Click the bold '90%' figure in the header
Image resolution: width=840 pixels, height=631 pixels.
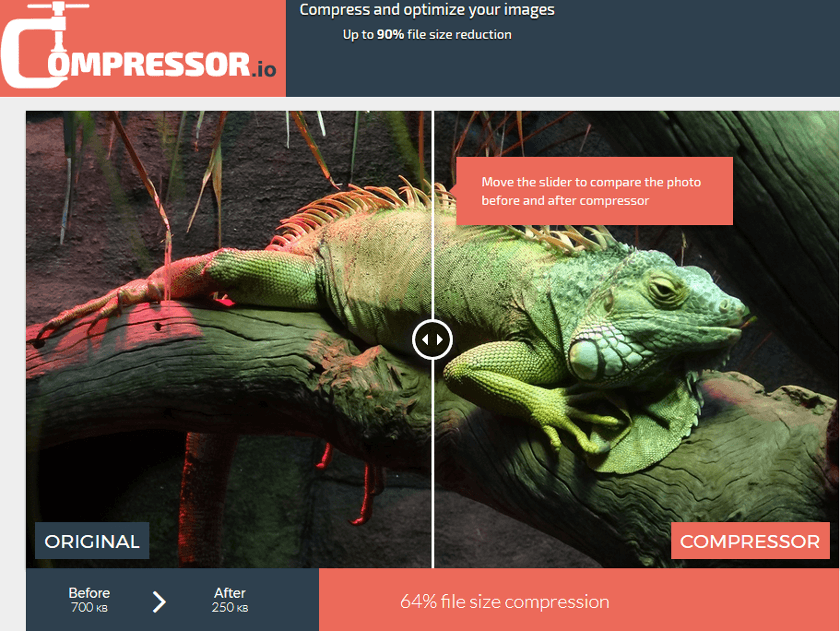[391, 35]
